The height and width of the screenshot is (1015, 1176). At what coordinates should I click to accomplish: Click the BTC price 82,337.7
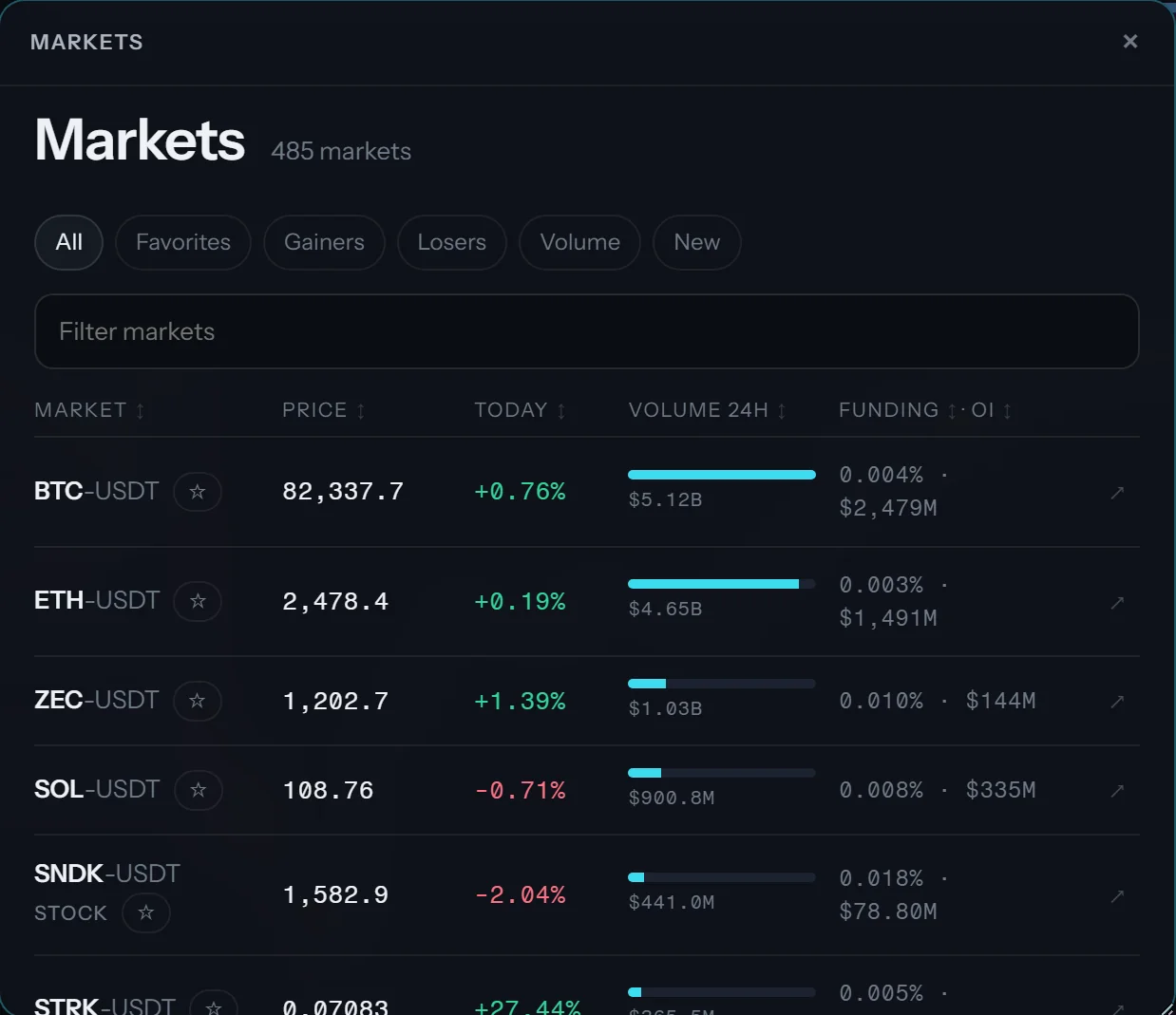click(x=343, y=492)
